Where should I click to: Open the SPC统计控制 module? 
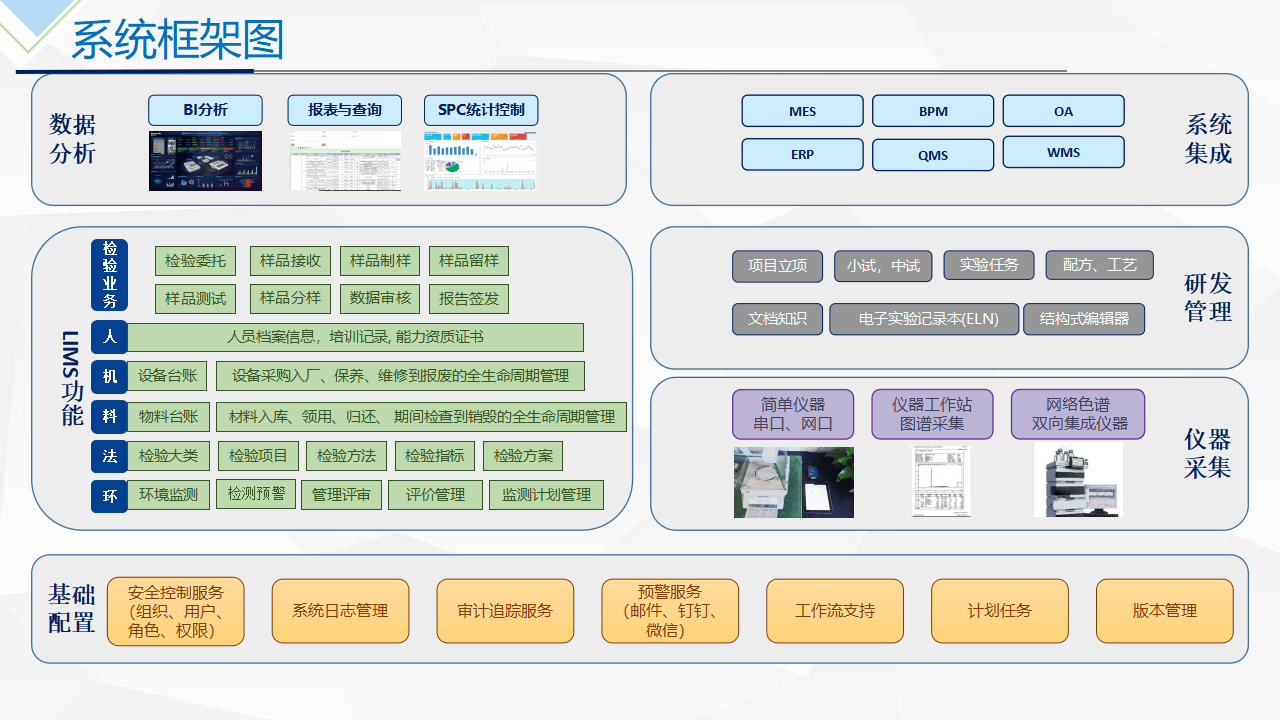(x=480, y=110)
